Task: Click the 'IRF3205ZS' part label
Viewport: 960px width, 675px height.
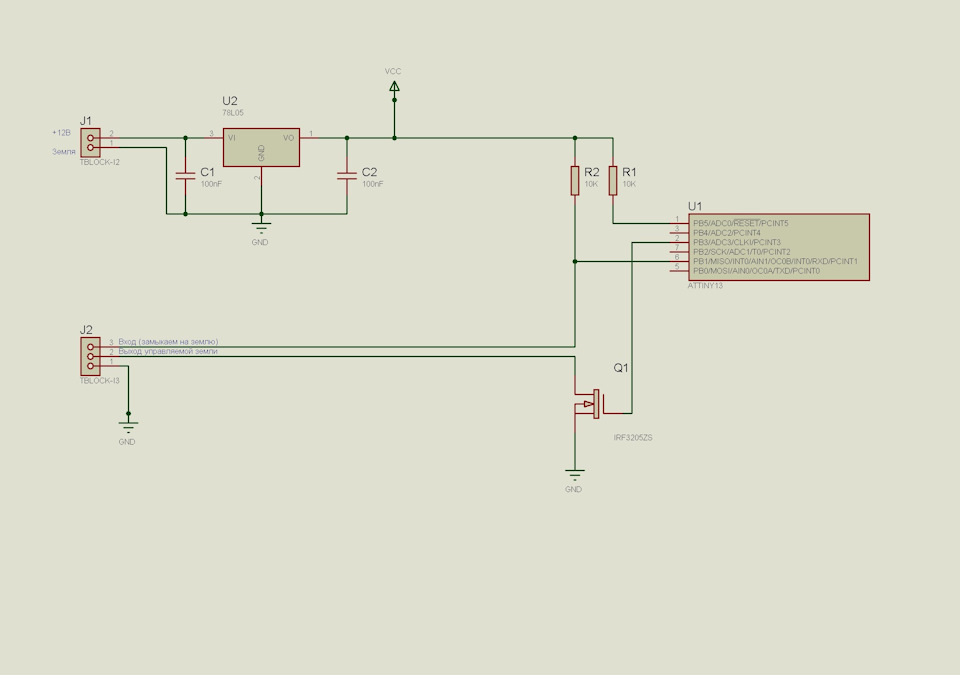Action: click(x=633, y=438)
